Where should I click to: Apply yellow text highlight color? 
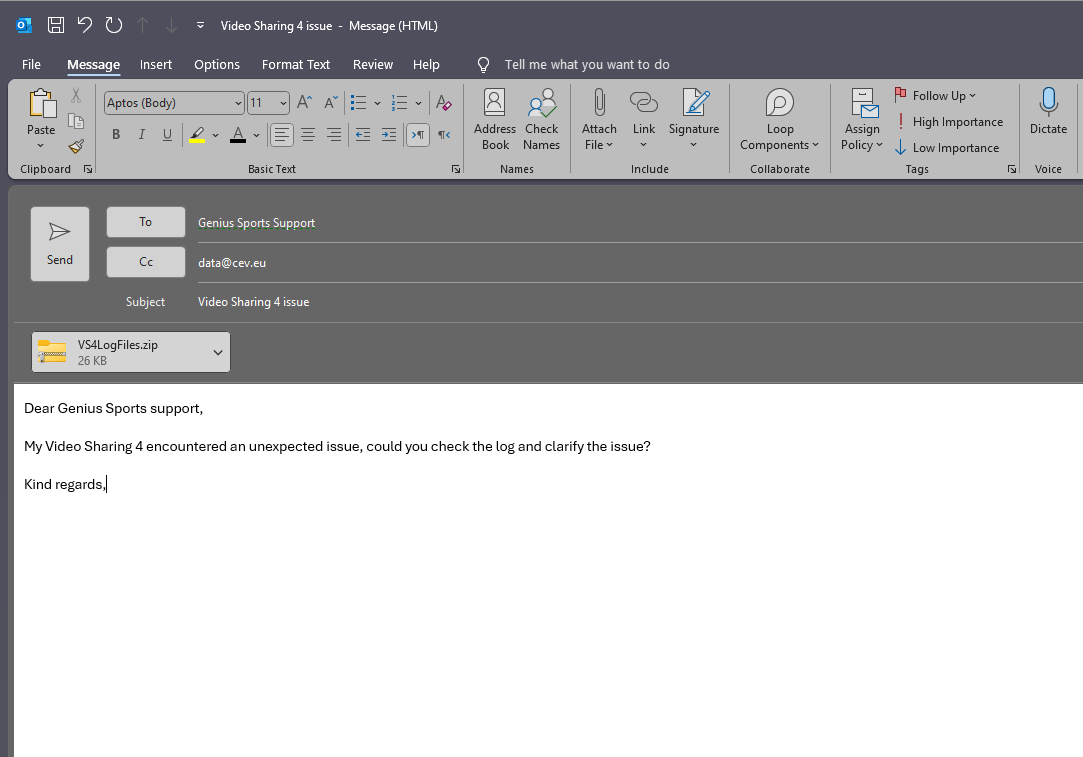(198, 135)
